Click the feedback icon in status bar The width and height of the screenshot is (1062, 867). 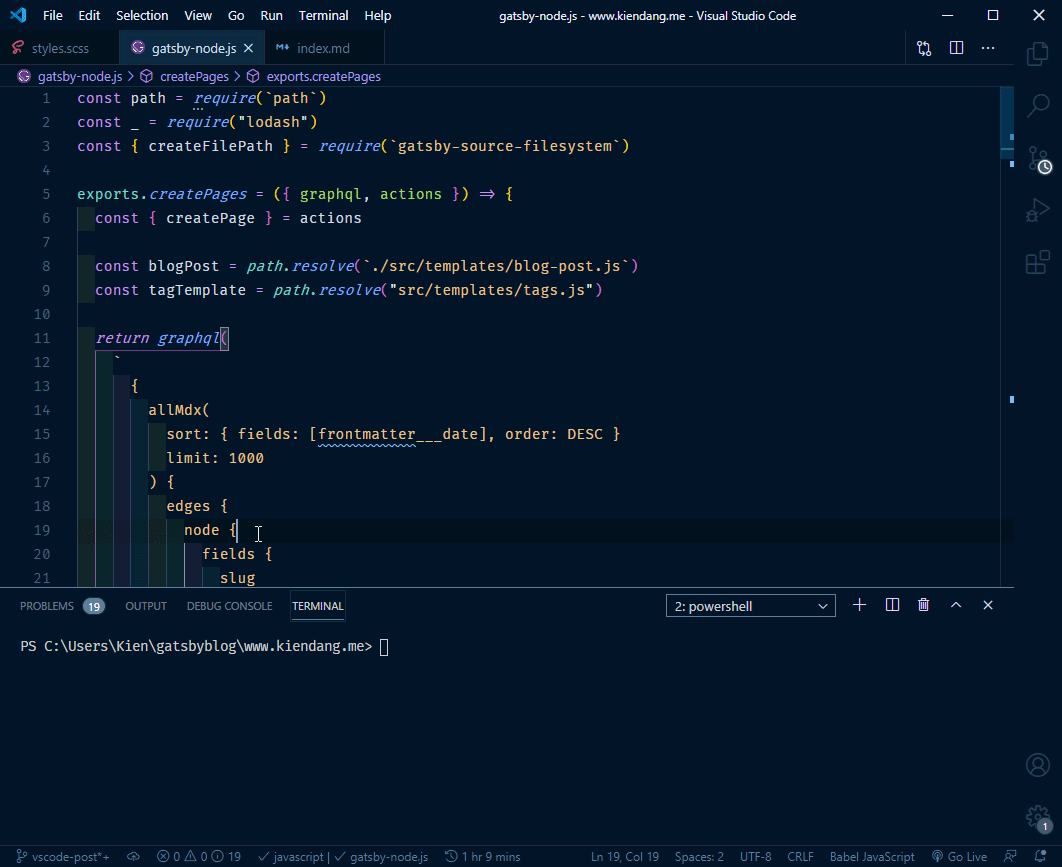click(x=1011, y=857)
